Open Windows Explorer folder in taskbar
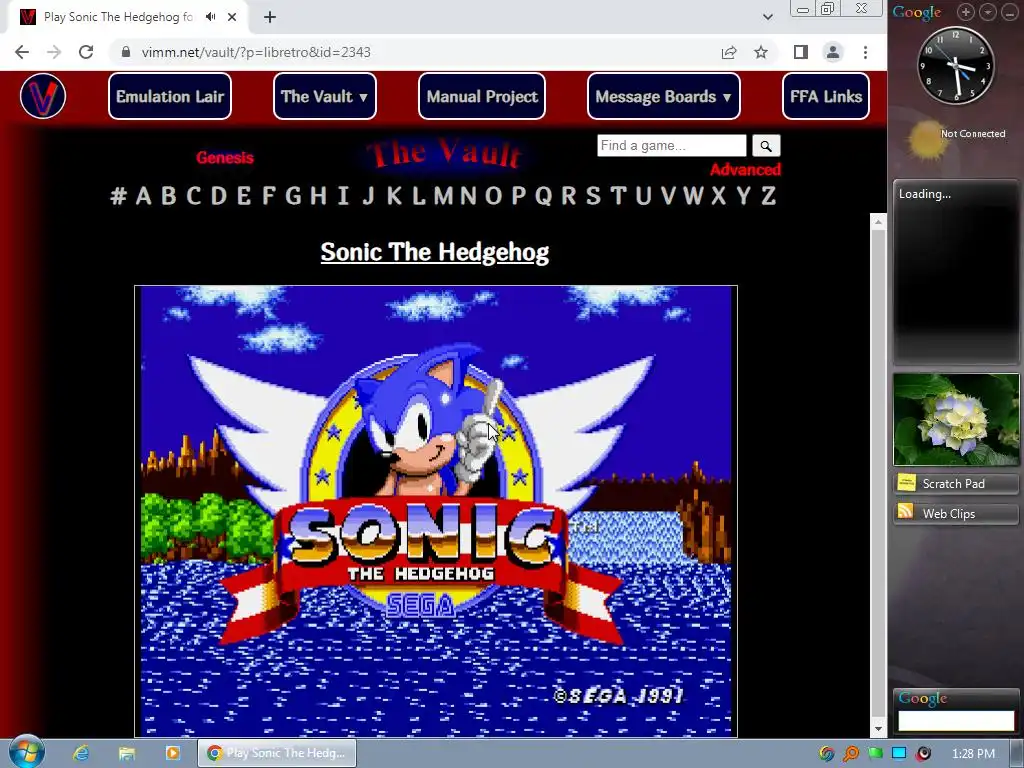This screenshot has width=1024, height=768. coord(127,754)
